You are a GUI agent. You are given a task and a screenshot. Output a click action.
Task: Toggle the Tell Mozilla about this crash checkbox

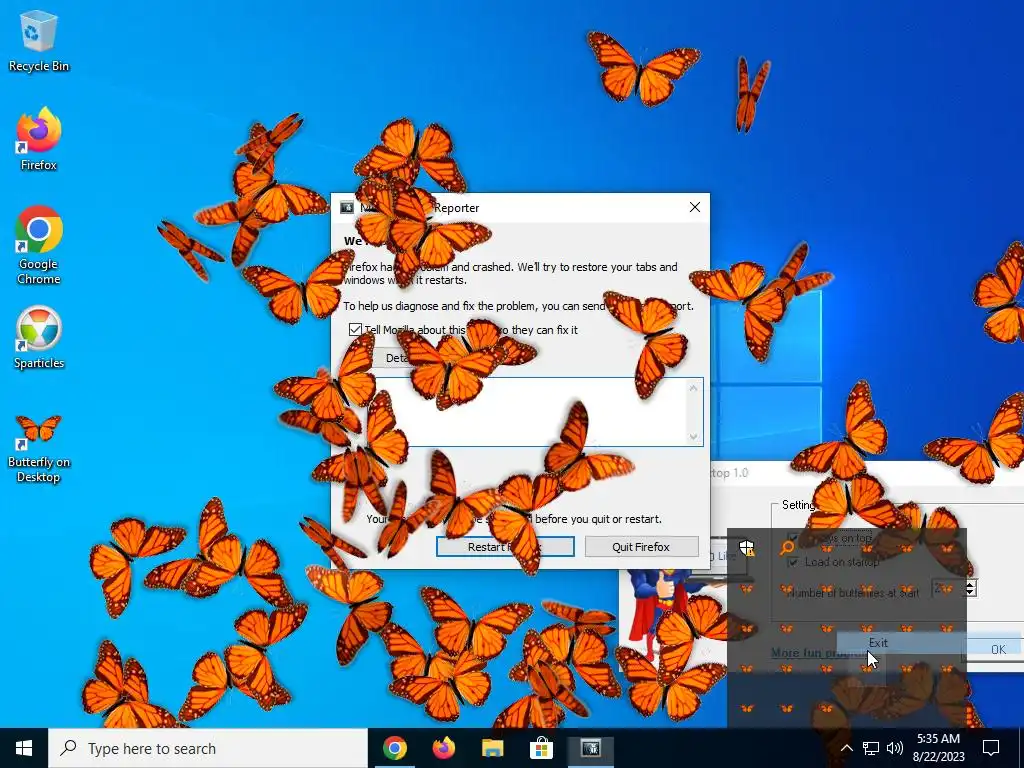coord(355,330)
